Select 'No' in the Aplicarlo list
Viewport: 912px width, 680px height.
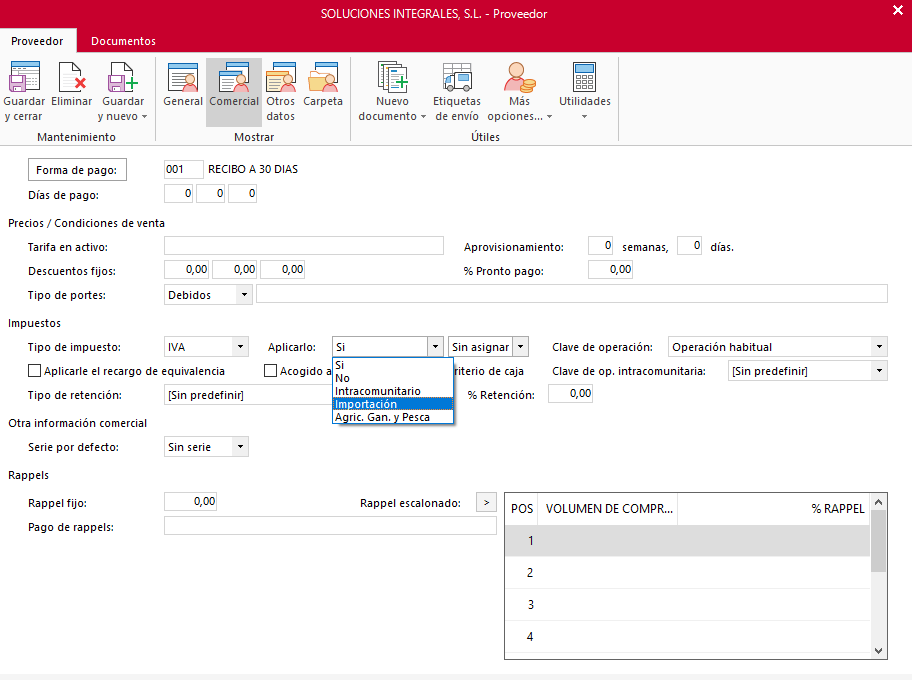tap(393, 378)
